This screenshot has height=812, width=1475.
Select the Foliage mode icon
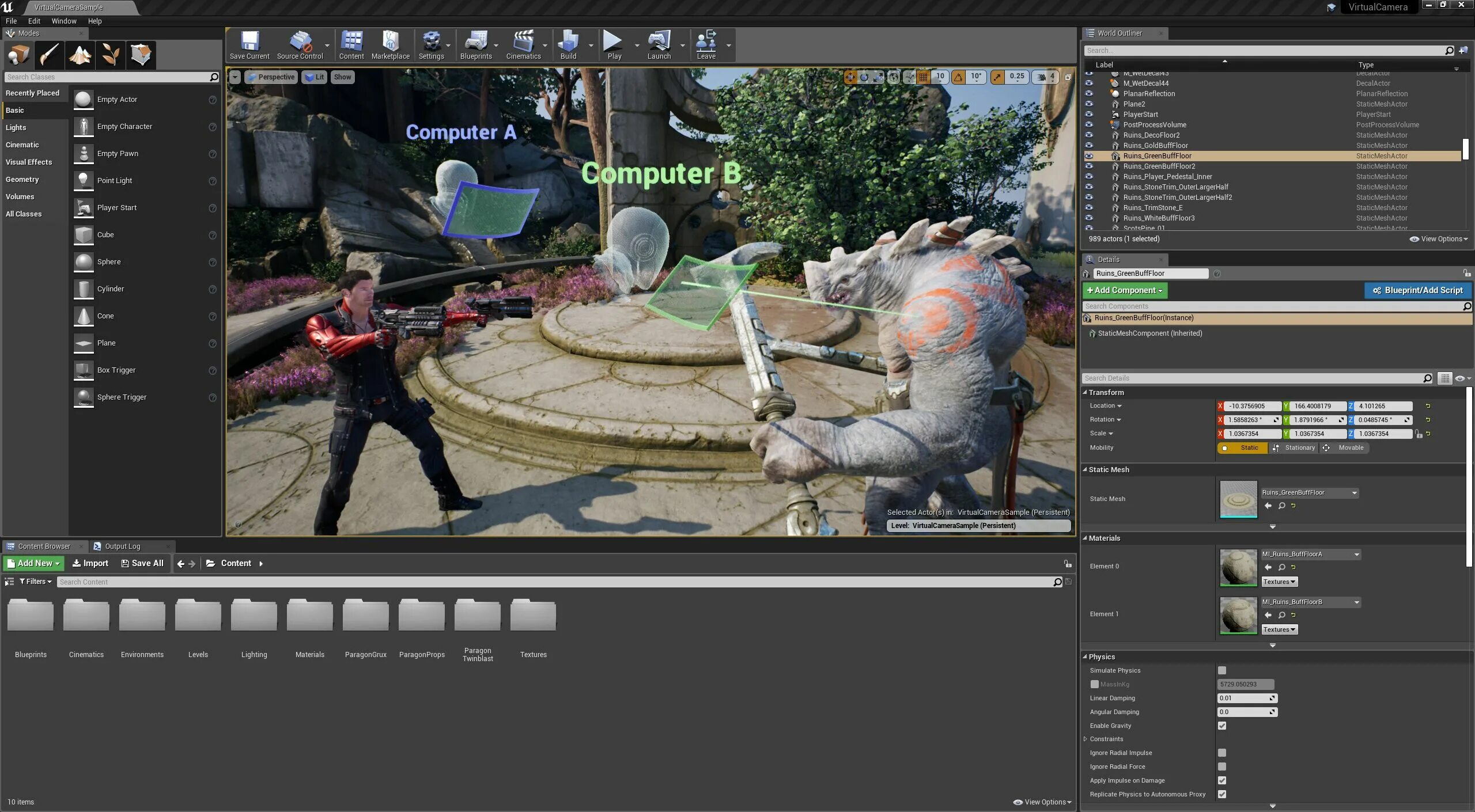[x=111, y=55]
